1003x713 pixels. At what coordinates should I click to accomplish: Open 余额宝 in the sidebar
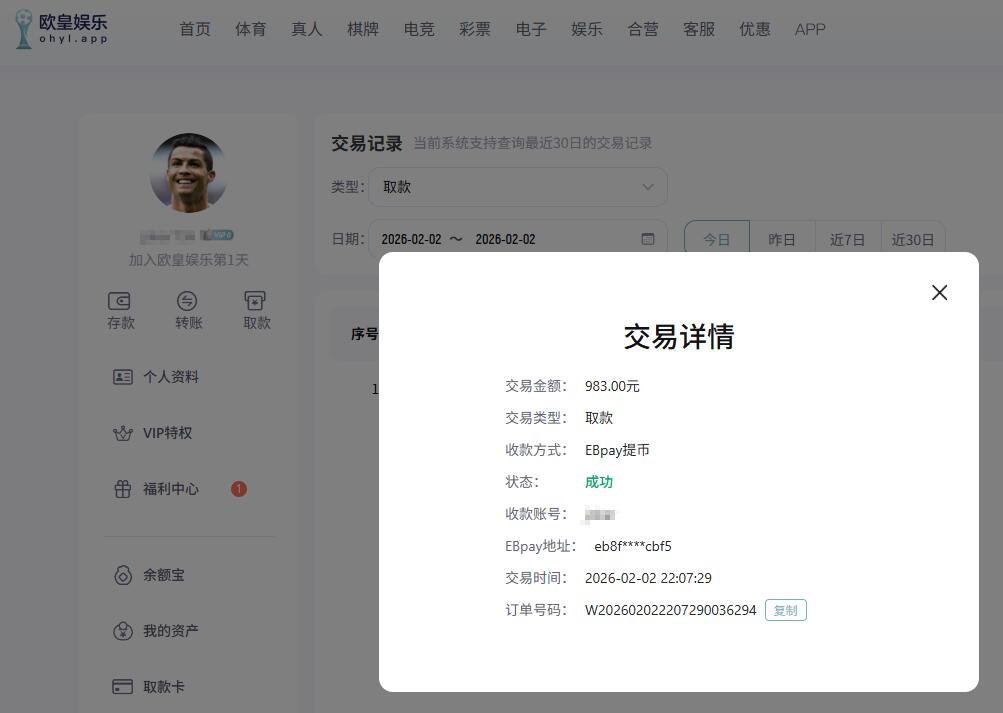163,575
